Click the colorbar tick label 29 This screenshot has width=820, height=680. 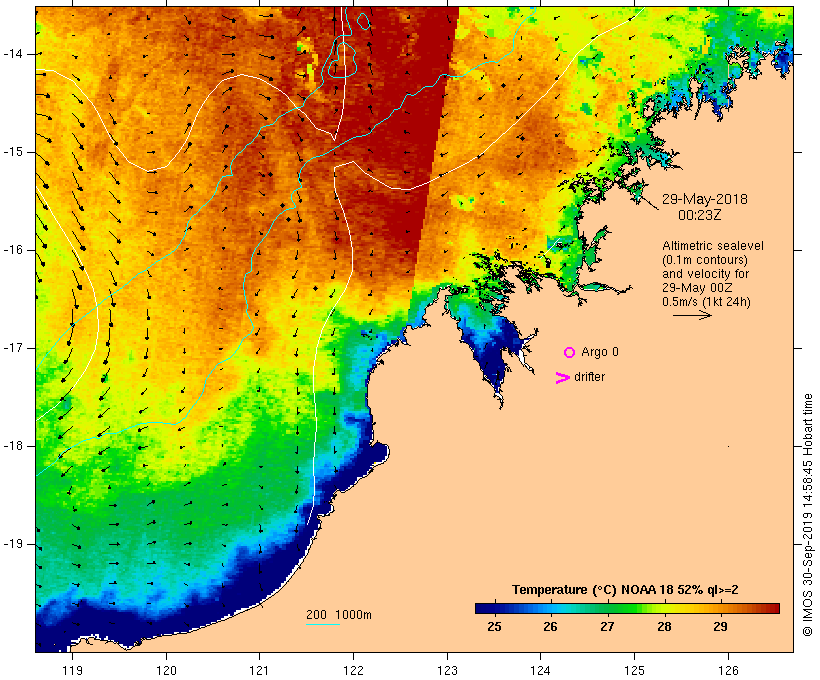coord(720,627)
